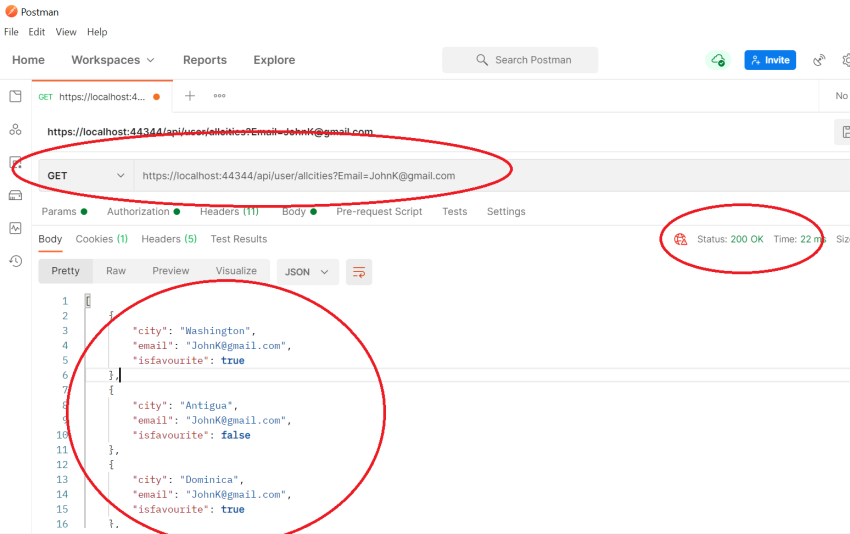Click the search magnifier icon
The image size is (850, 534).
(482, 60)
